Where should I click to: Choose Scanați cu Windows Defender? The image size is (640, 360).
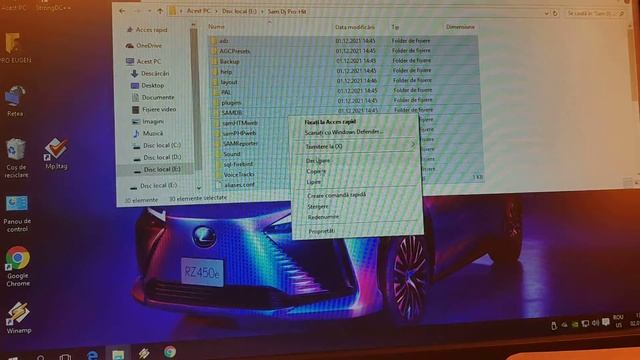[344, 132]
